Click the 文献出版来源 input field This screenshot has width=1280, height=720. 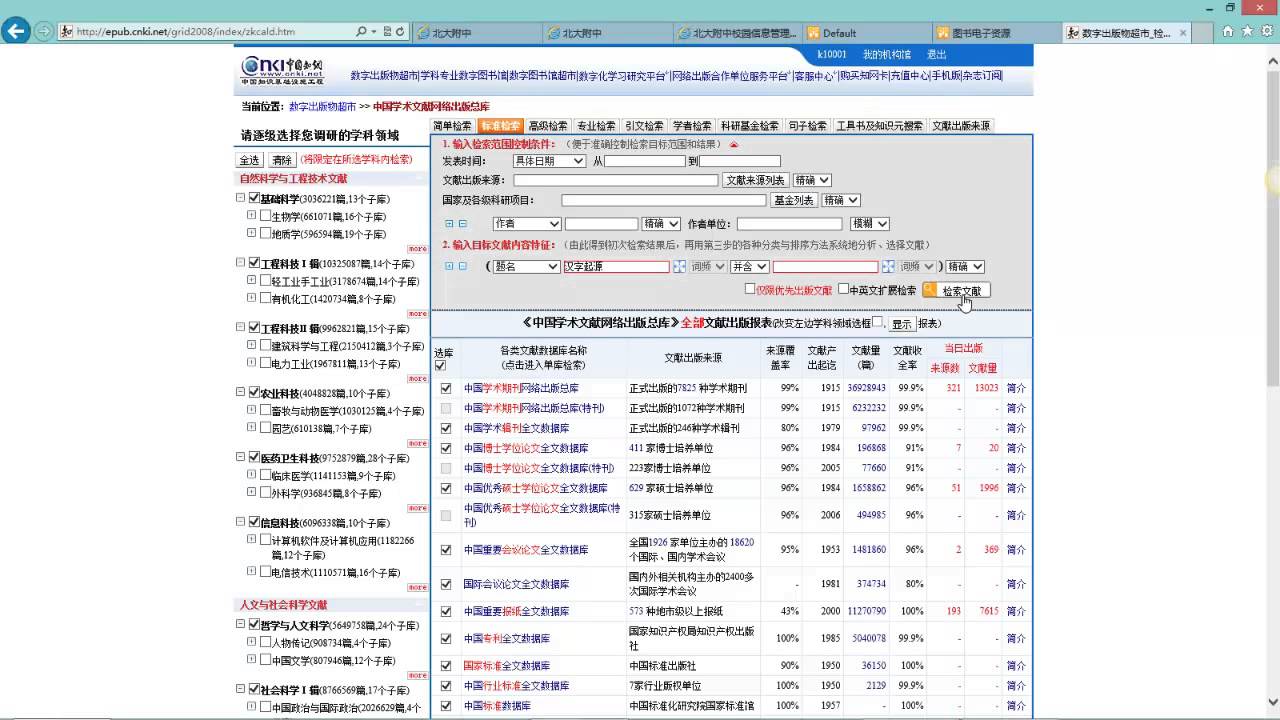(x=615, y=181)
